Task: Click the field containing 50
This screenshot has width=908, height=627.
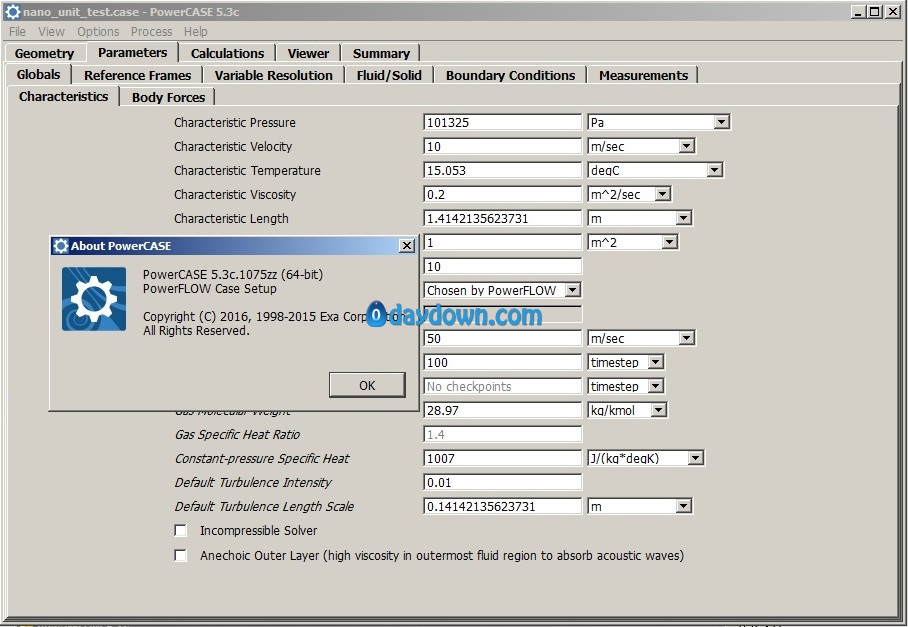Action: [x=502, y=338]
